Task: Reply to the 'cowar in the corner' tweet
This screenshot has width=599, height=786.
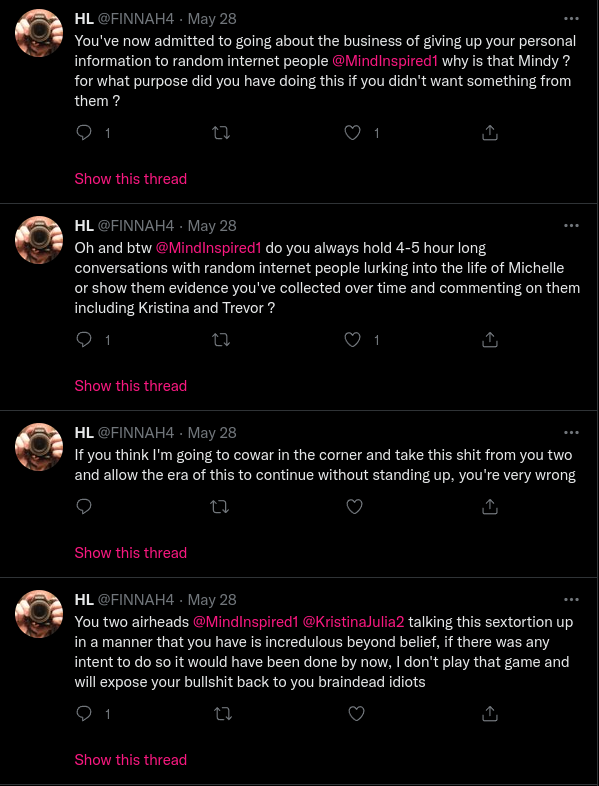Action: point(84,507)
